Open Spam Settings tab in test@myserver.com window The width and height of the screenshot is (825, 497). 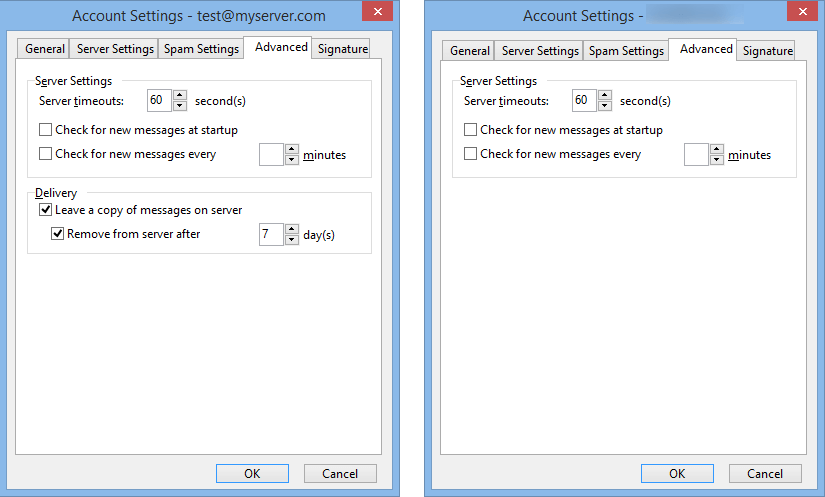pos(200,49)
